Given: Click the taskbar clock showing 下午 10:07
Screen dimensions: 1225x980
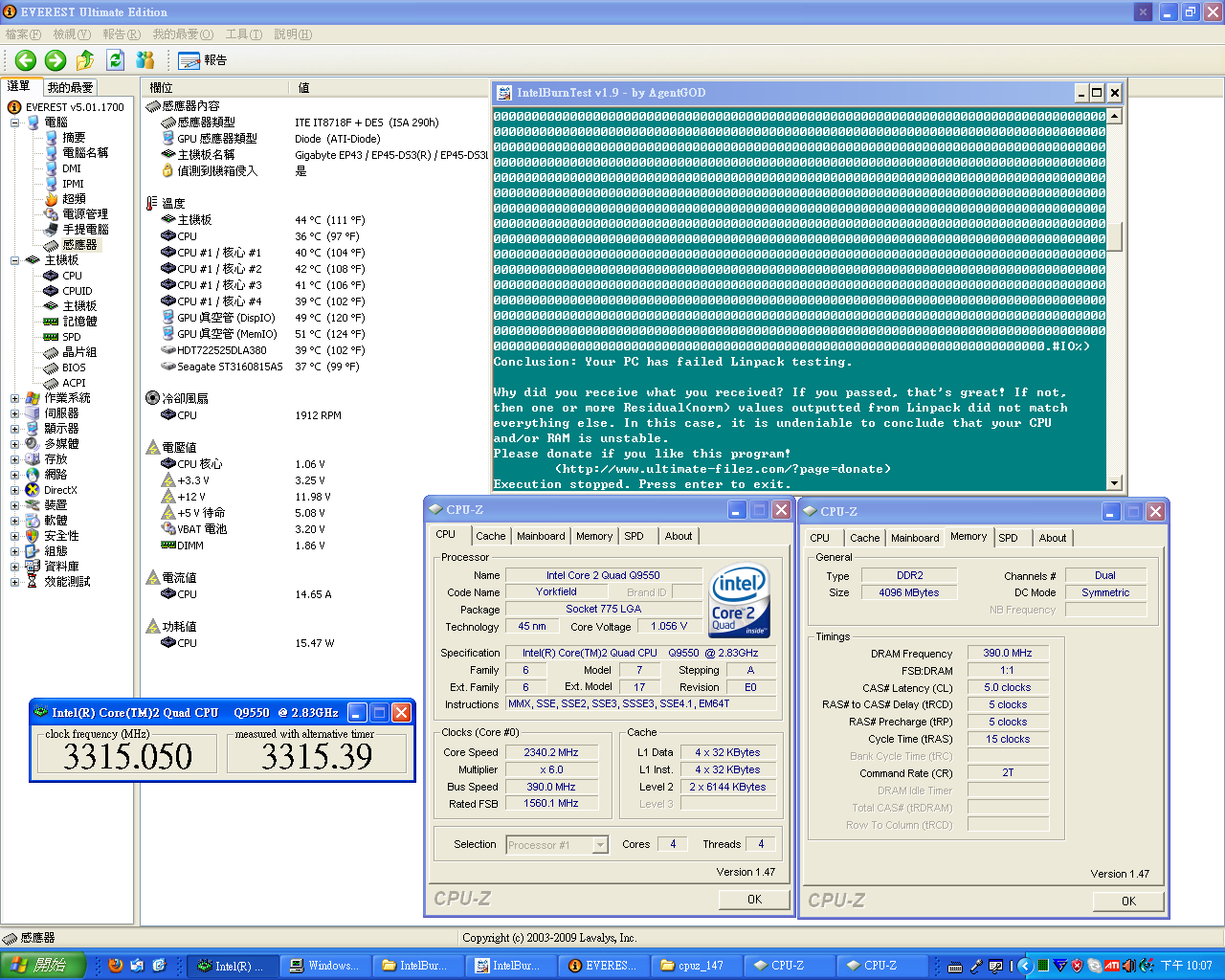Looking at the screenshot, I should point(1186,966).
